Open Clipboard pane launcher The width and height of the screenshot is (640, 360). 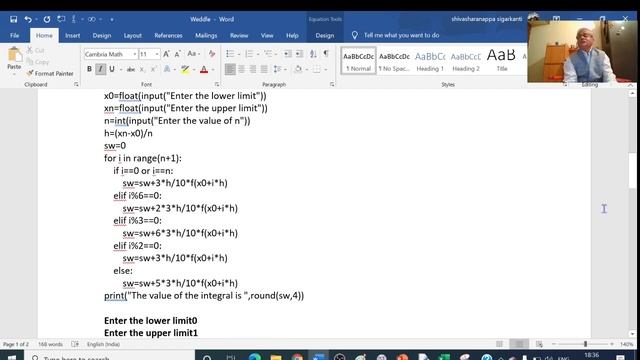(x=76, y=84)
